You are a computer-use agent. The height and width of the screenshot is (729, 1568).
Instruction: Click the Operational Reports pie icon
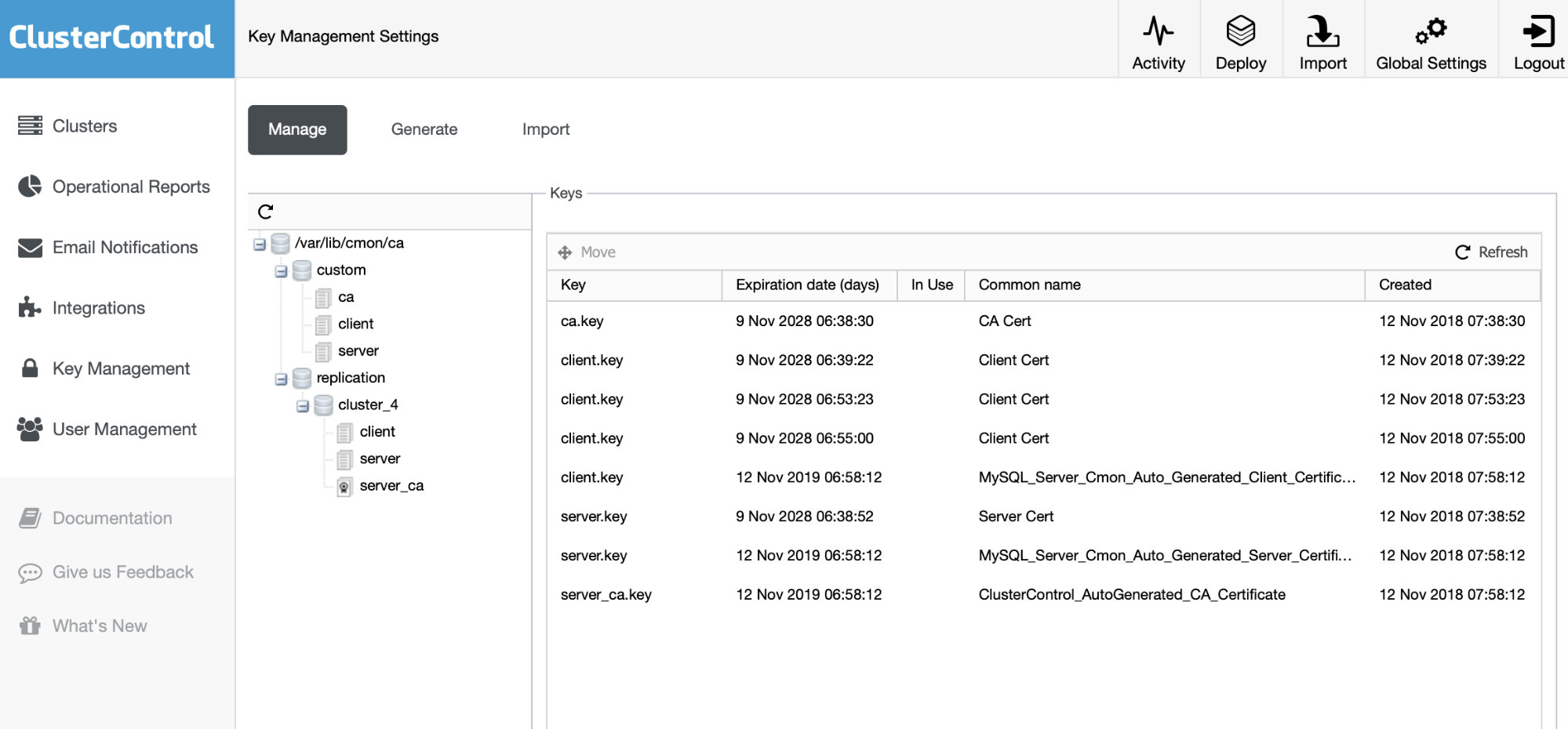tap(30, 186)
